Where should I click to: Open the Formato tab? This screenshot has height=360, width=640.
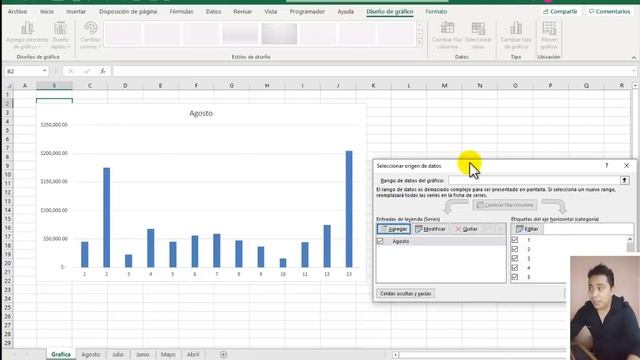436,11
